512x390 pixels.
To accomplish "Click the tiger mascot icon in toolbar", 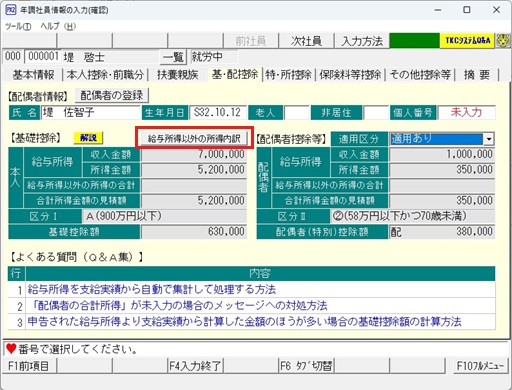I will [x=503, y=41].
